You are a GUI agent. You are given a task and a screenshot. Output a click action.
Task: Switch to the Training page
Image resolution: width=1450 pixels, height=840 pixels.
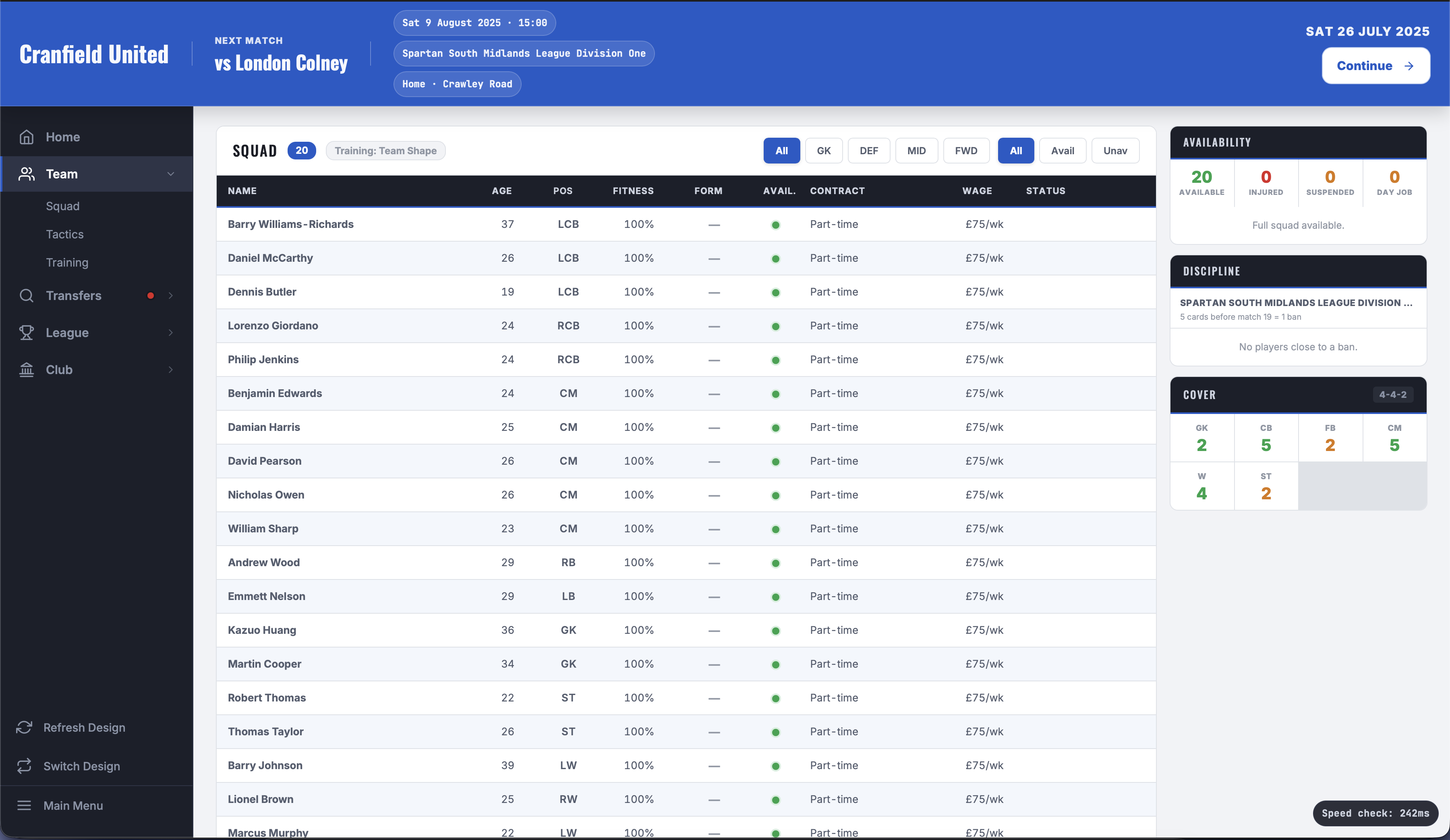pos(67,263)
